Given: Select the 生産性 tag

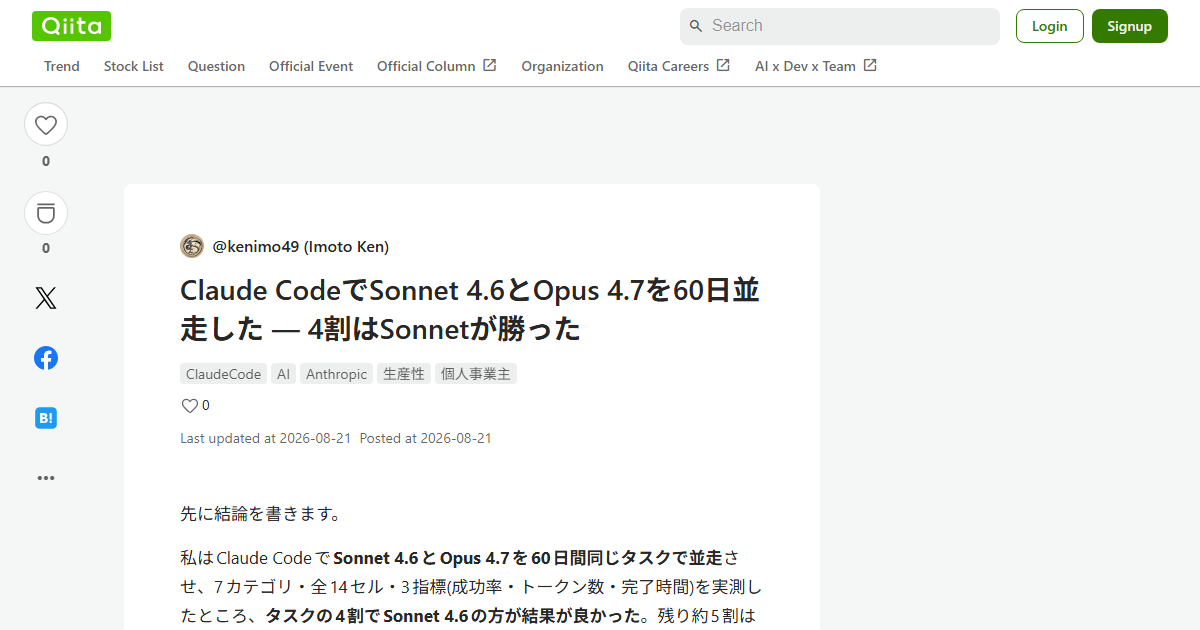Looking at the screenshot, I should [404, 374].
